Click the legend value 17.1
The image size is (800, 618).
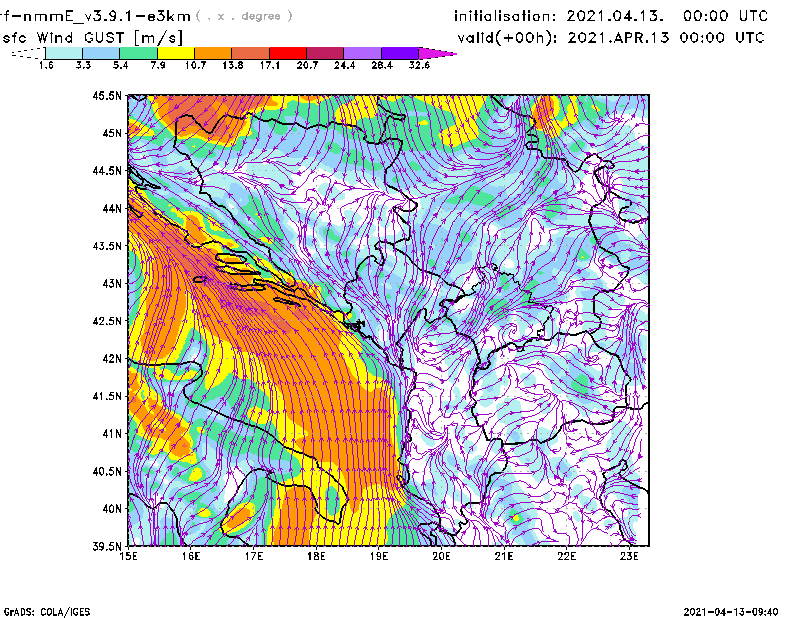point(270,65)
